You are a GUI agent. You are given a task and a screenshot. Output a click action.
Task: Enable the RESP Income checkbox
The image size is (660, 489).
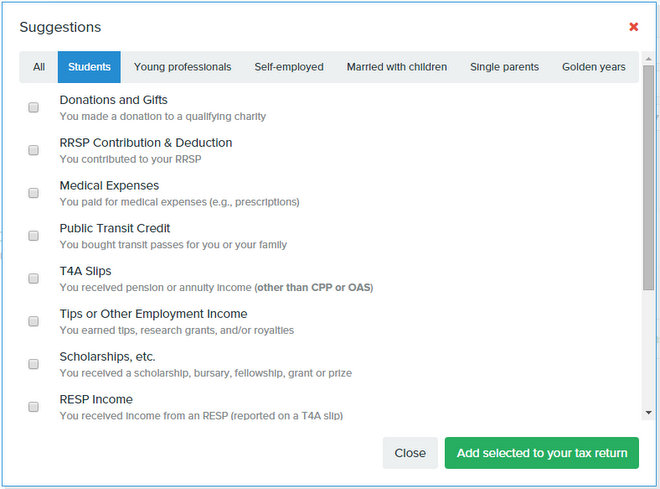[x=34, y=407]
